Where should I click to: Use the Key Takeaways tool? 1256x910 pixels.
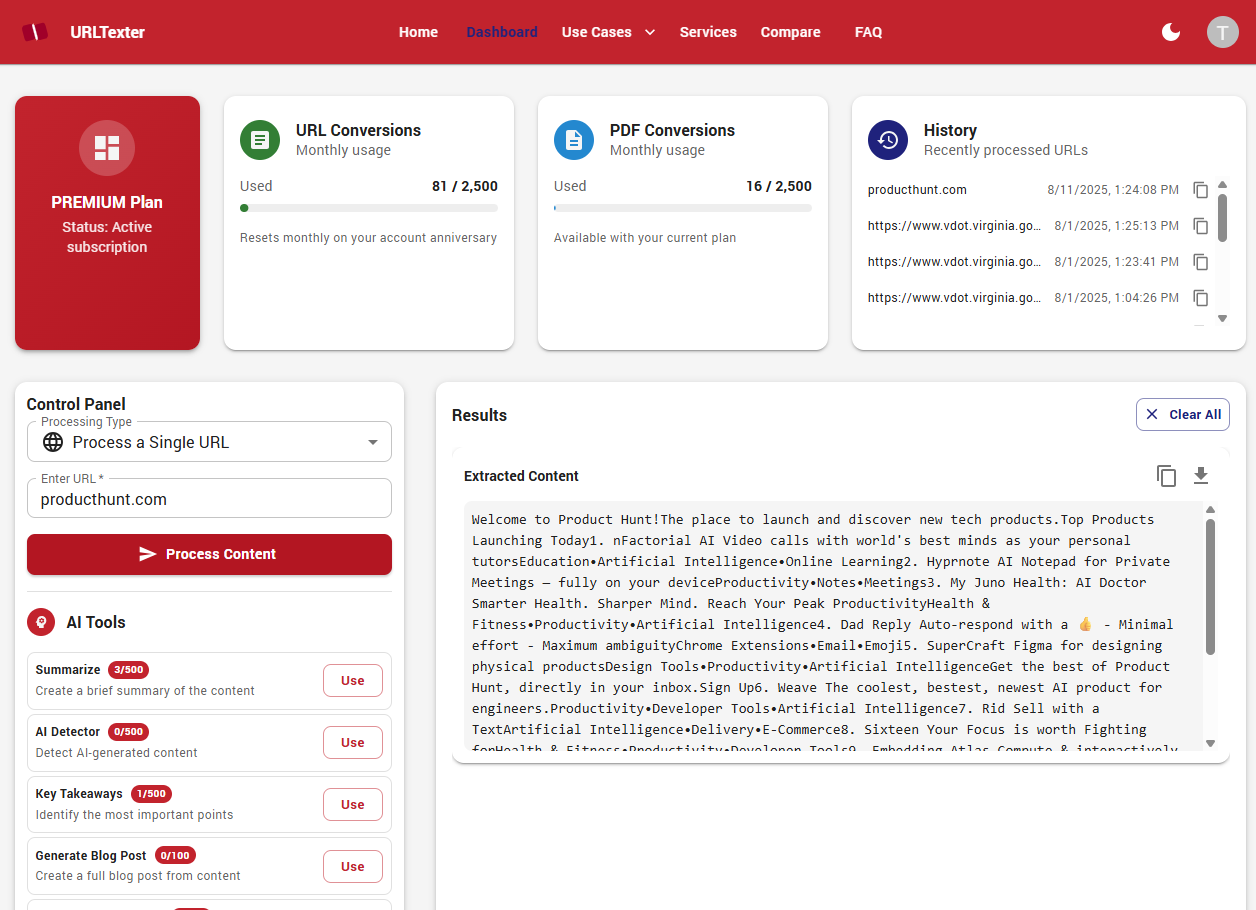(352, 804)
